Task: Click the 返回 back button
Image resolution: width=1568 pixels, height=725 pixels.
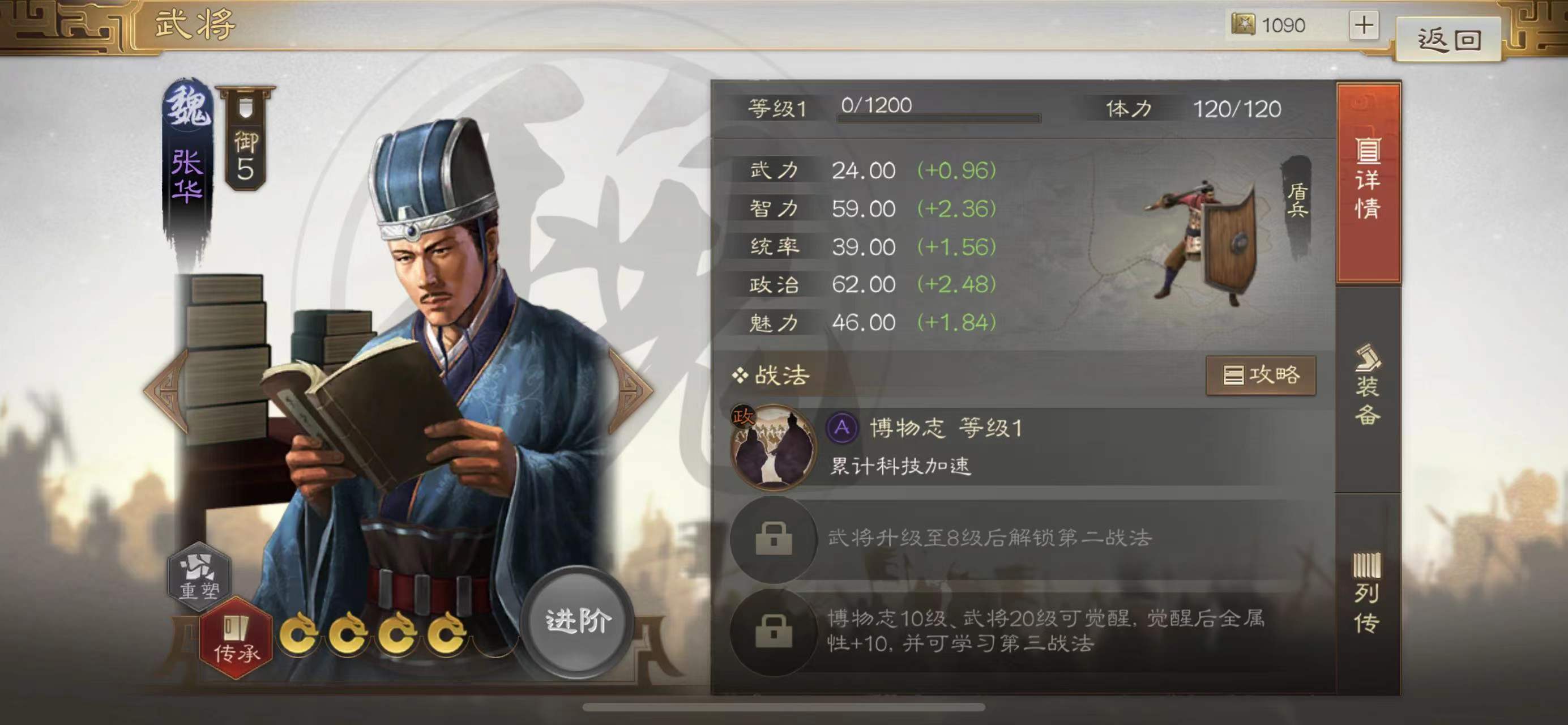Action: point(1447,40)
